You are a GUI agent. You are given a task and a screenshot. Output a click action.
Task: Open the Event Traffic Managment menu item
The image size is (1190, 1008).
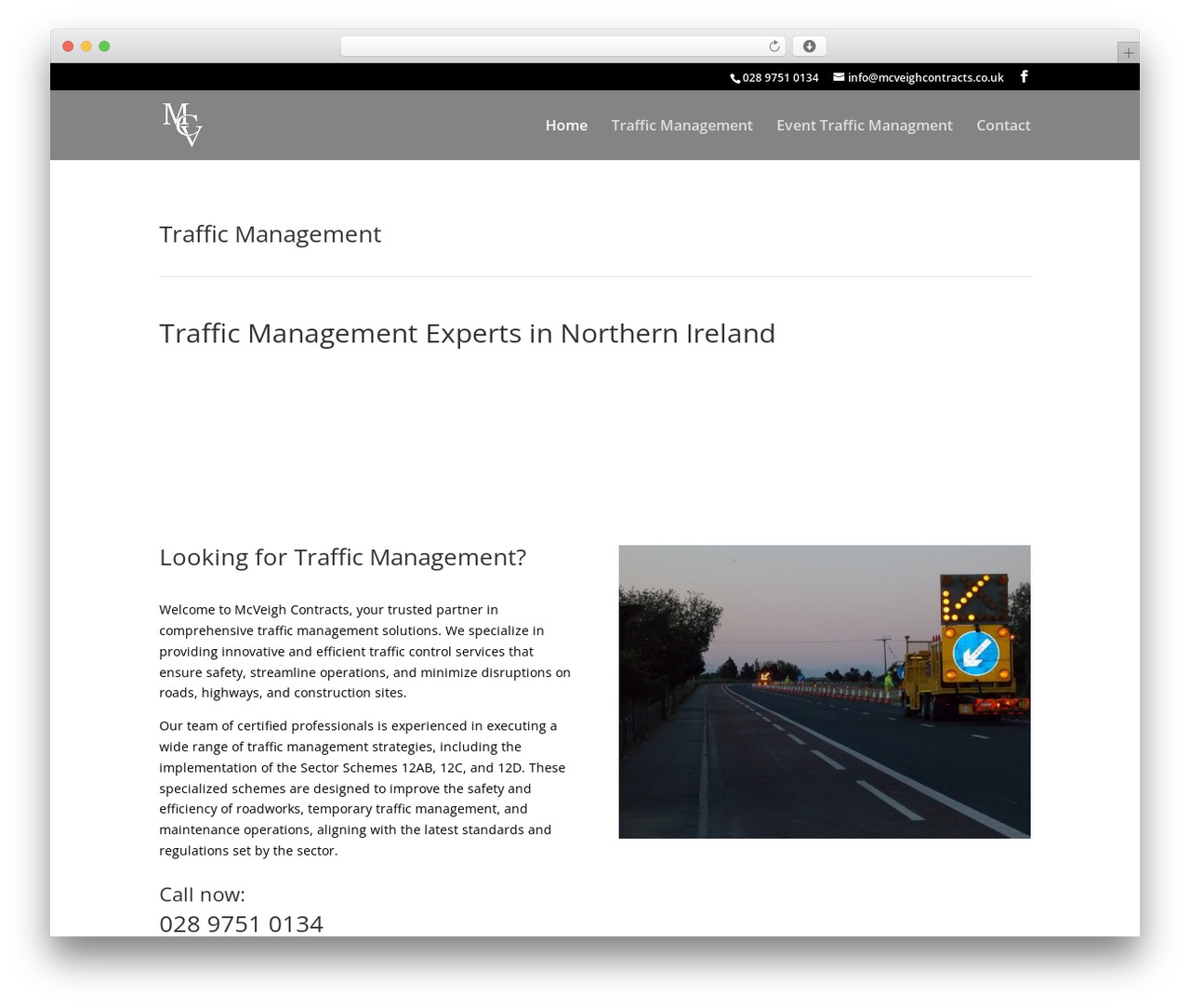(865, 125)
